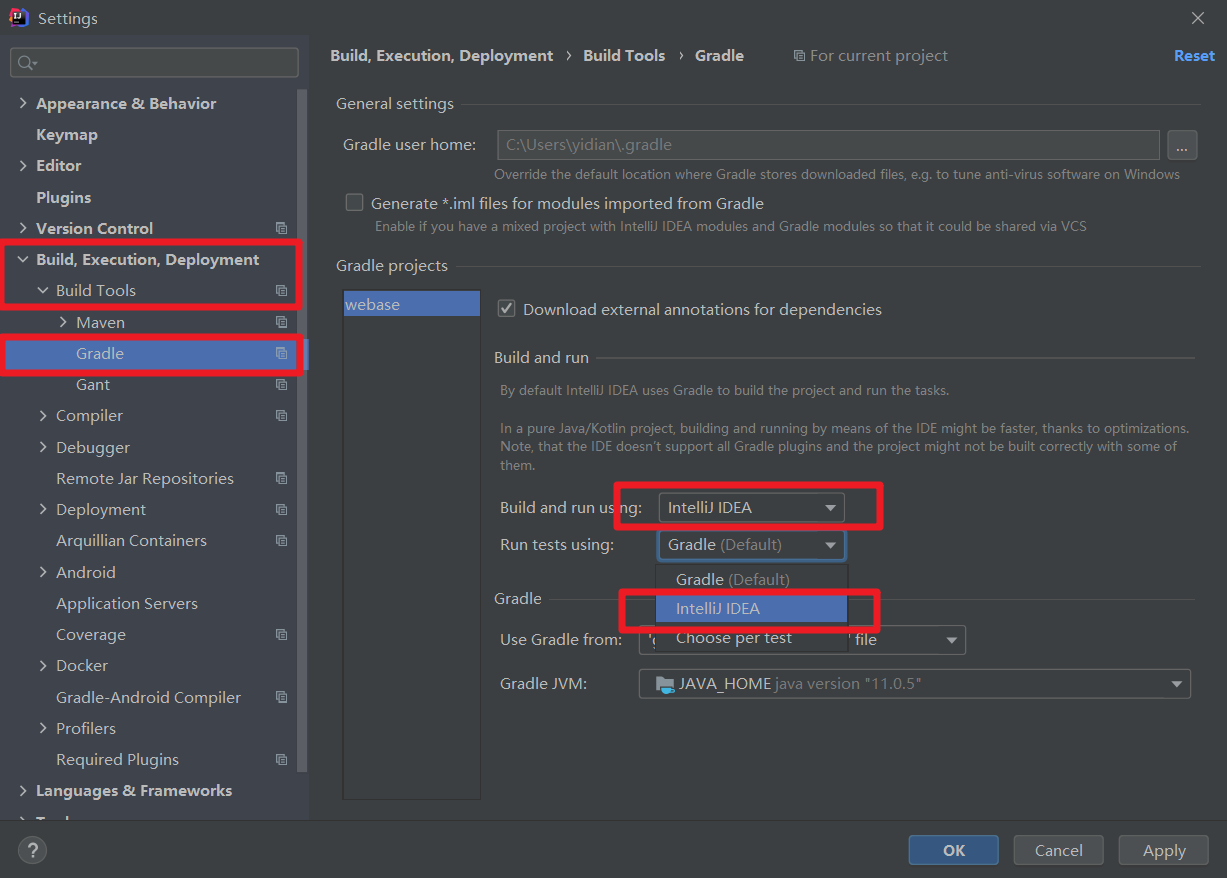Image resolution: width=1227 pixels, height=878 pixels.
Task: Click the Reset link
Action: (x=1194, y=55)
